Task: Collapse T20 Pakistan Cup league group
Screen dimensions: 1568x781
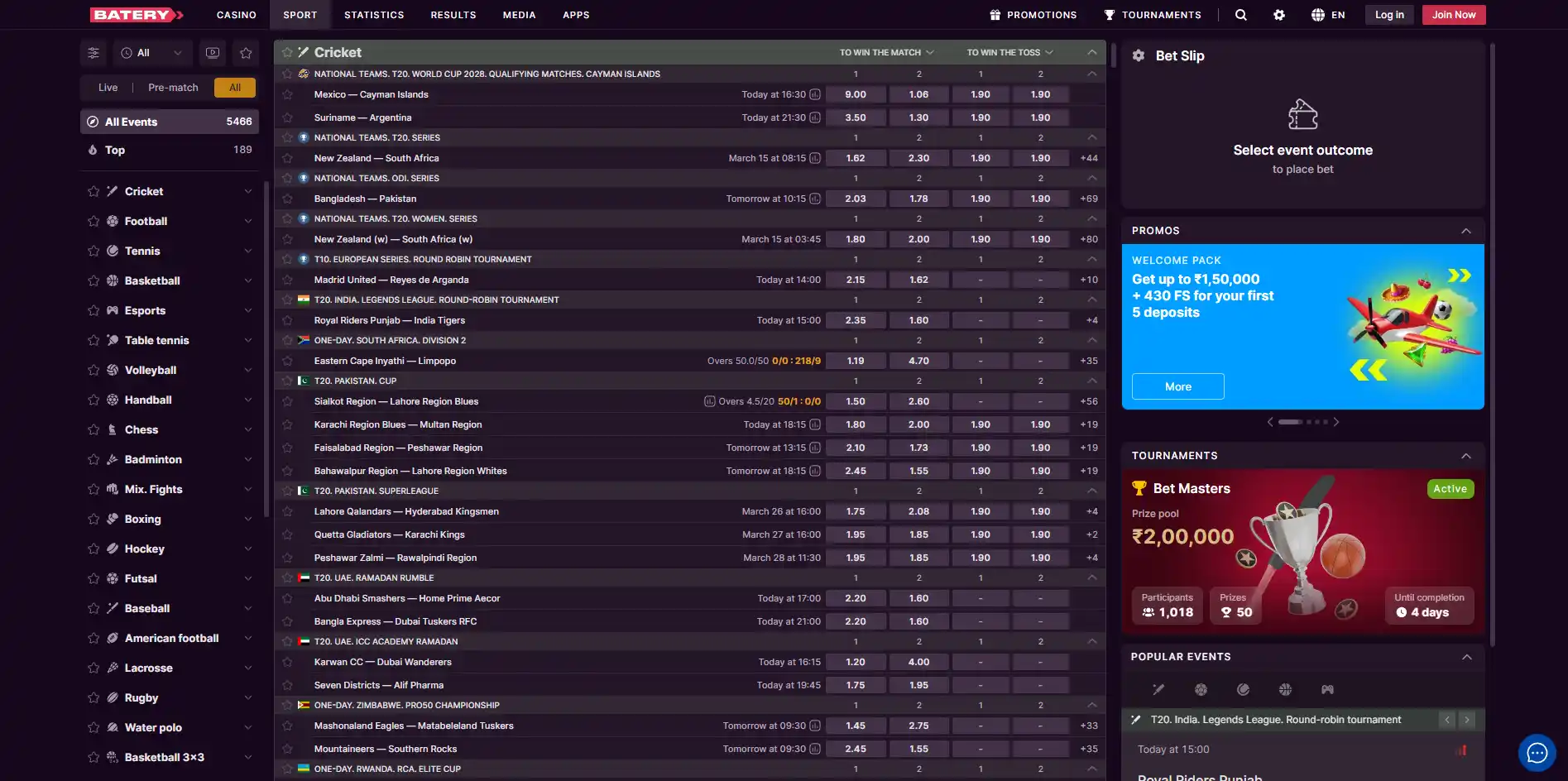Action: (1092, 381)
